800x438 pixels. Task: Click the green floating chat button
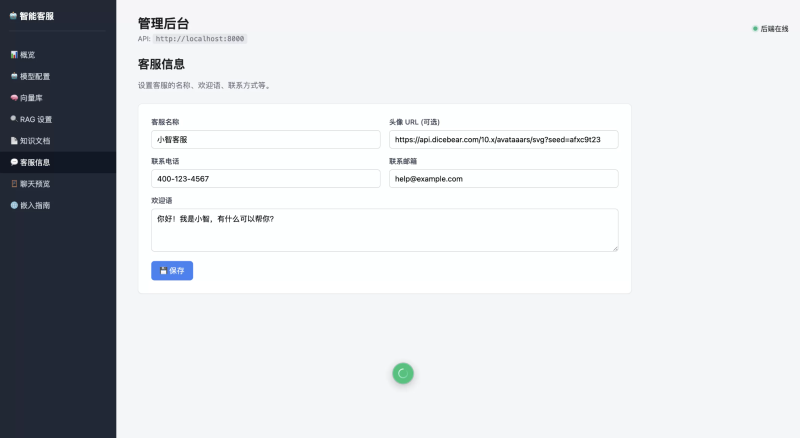pyautogui.click(x=403, y=374)
